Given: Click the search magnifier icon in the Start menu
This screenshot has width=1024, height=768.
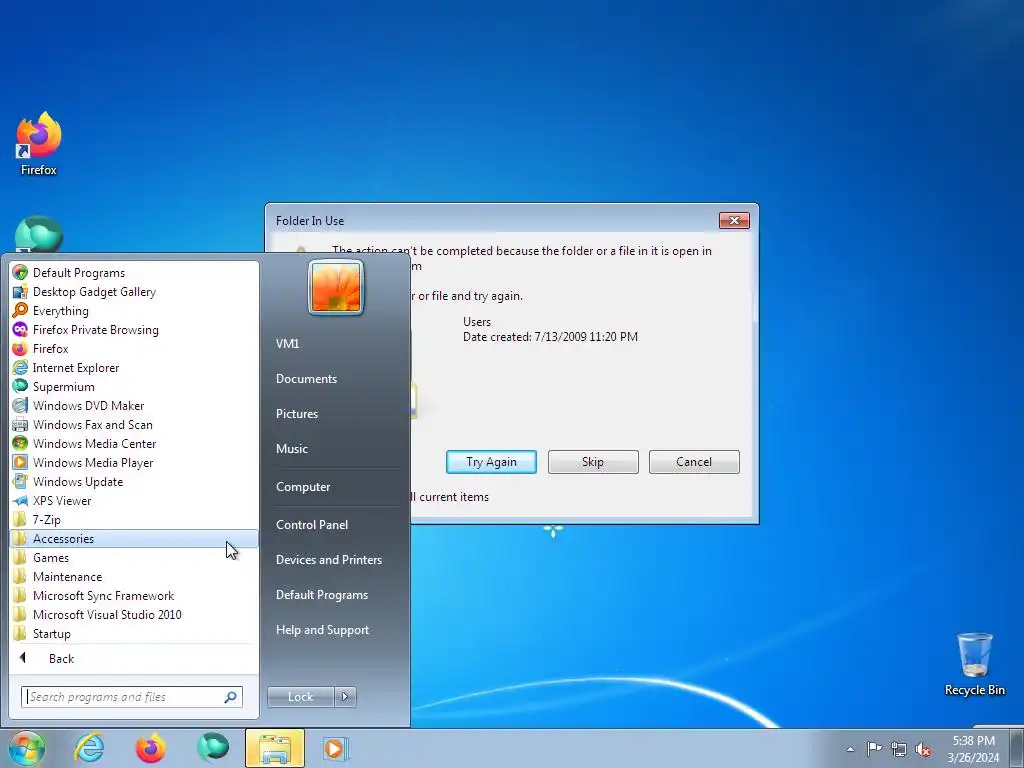Looking at the screenshot, I should tap(231, 697).
